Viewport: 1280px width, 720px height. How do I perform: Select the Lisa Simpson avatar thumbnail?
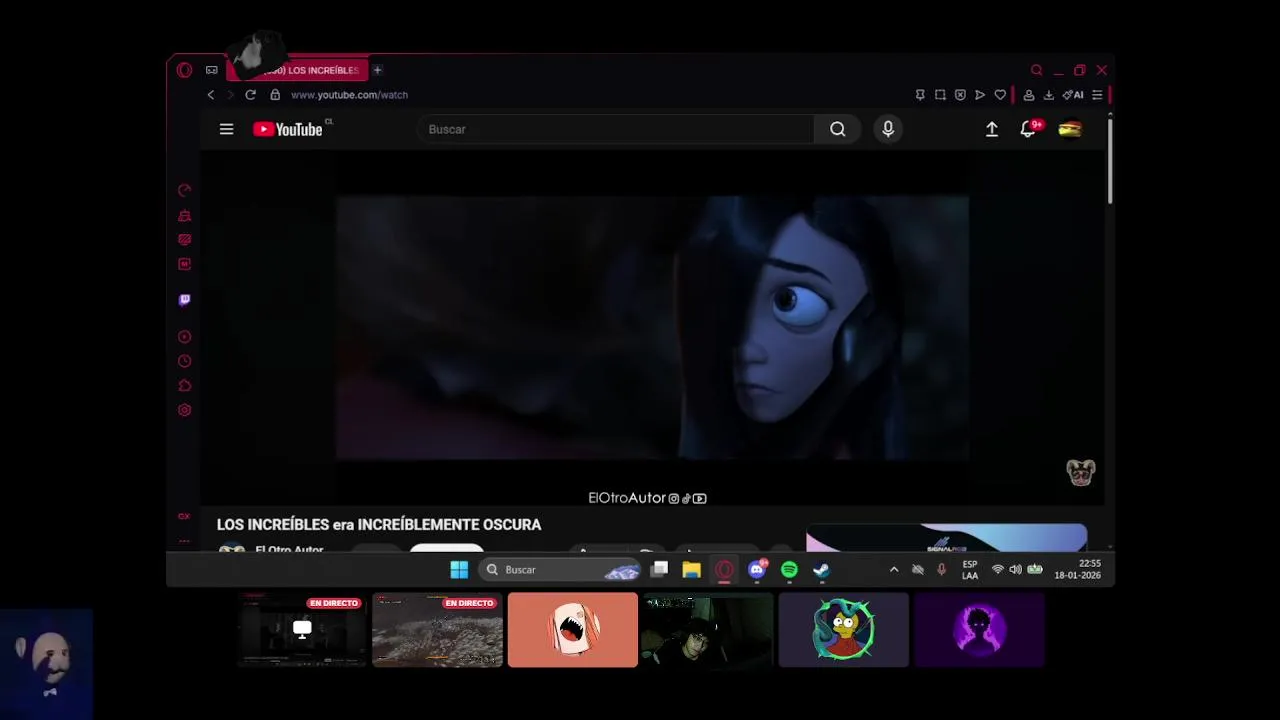pyautogui.click(x=843, y=630)
